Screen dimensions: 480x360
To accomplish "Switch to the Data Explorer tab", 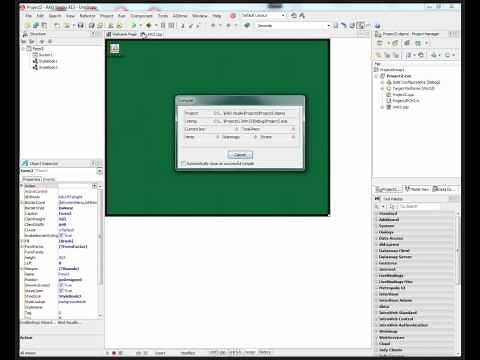I will coord(443,189).
